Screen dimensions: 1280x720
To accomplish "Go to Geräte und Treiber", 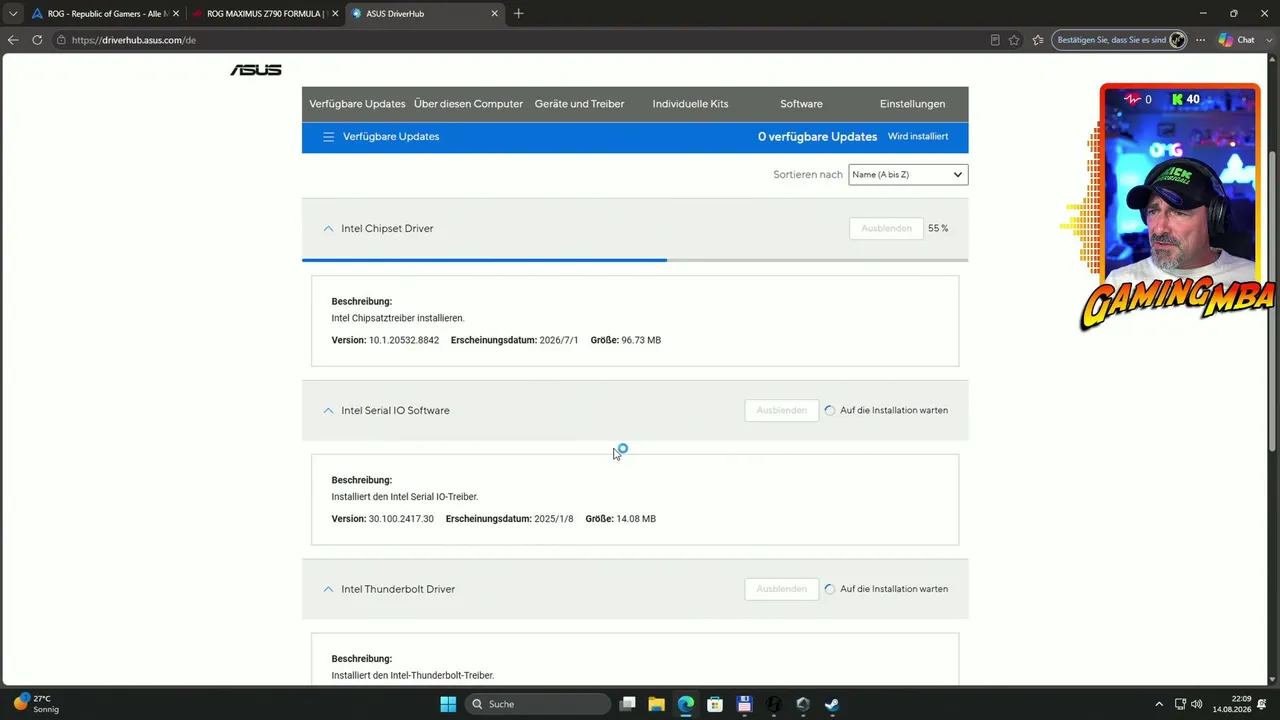I will coord(579,104).
